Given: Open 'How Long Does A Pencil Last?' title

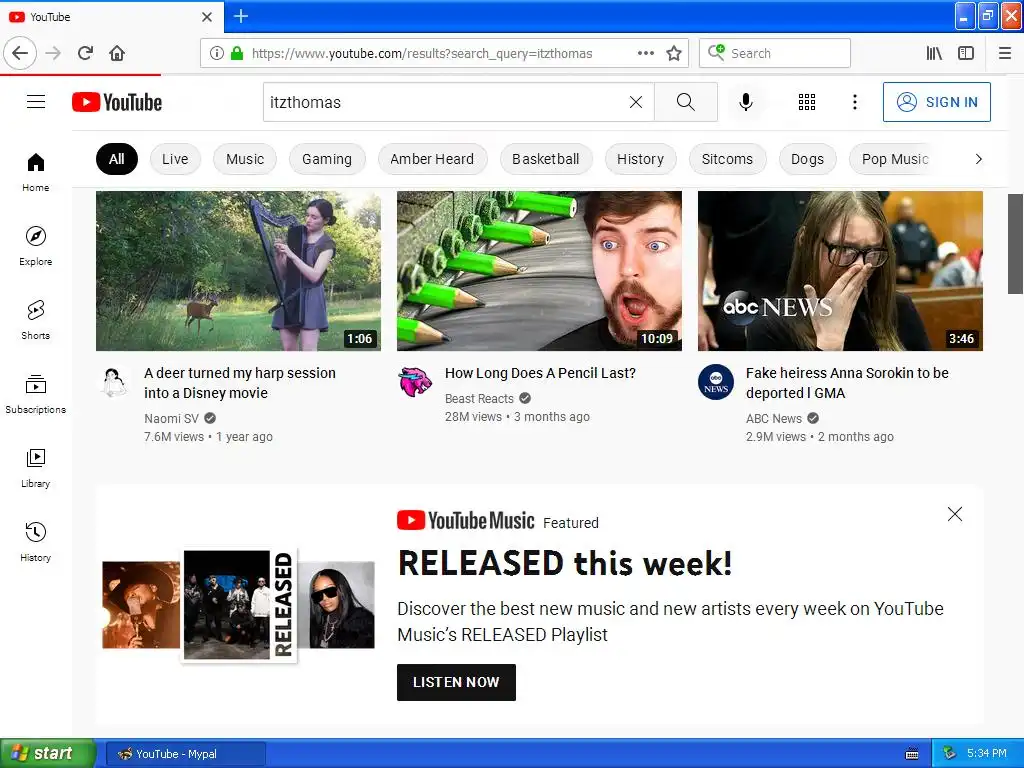Looking at the screenshot, I should pyautogui.click(x=540, y=373).
